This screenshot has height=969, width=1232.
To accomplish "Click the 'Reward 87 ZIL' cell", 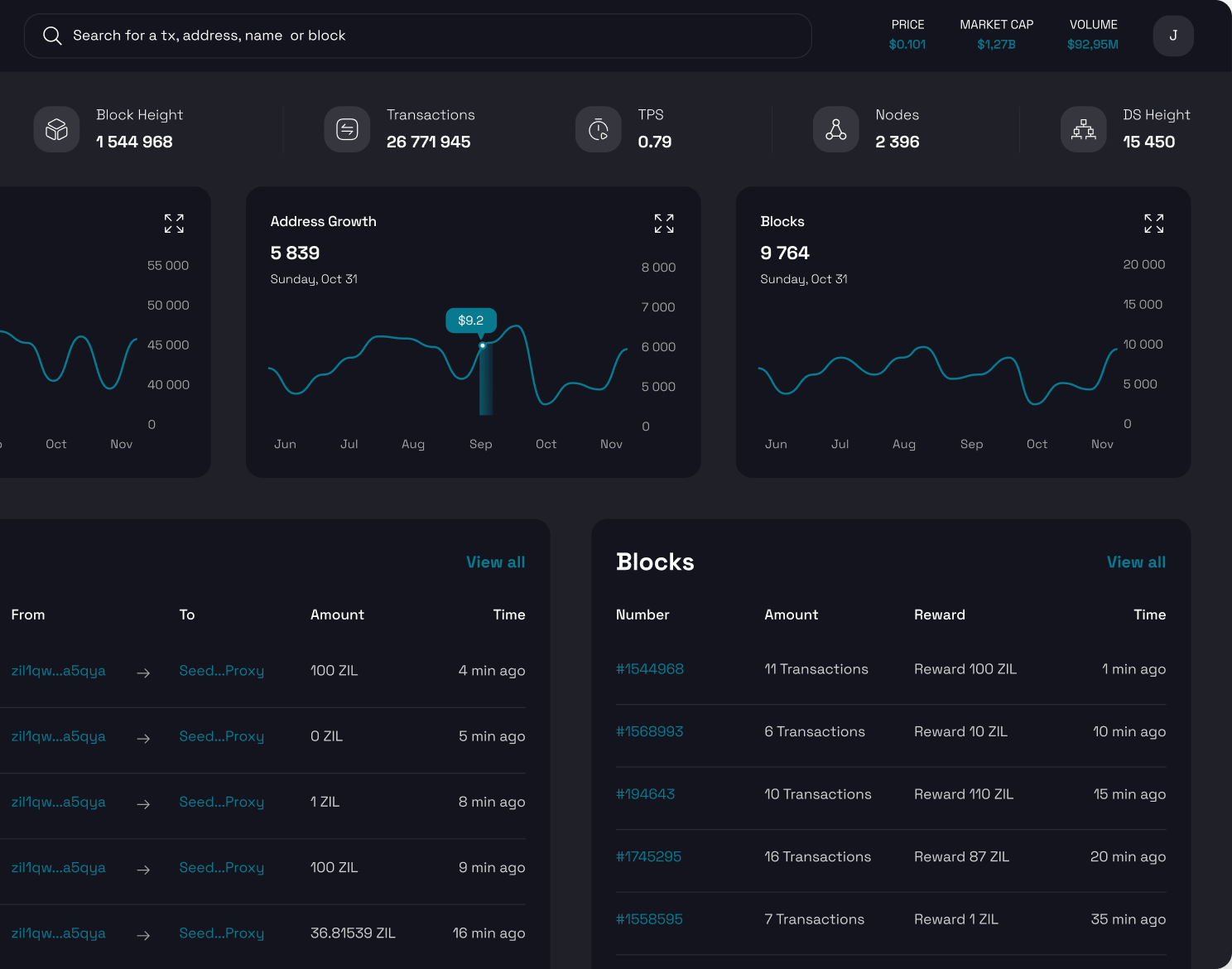I will [x=962, y=856].
